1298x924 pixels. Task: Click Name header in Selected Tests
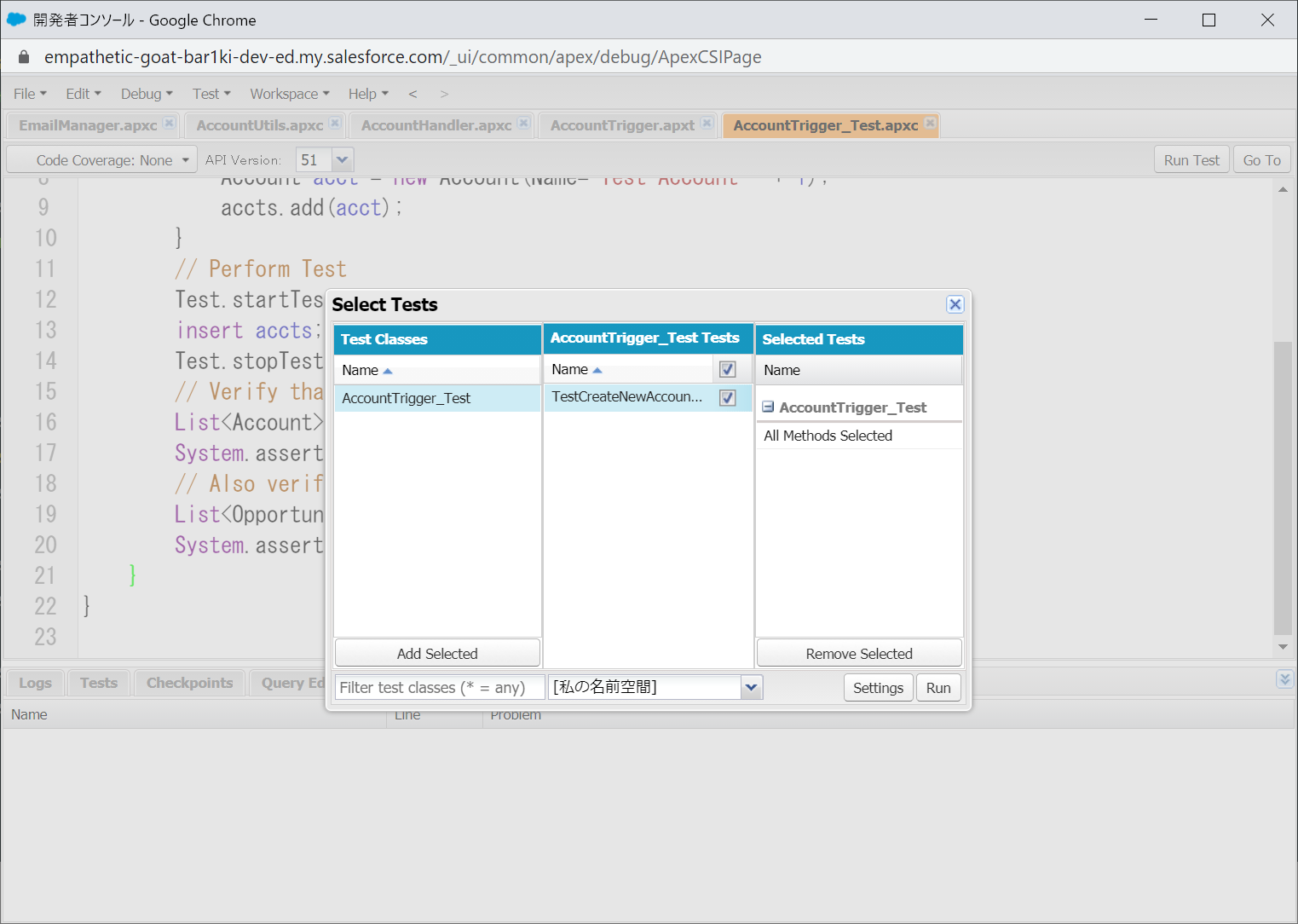coord(858,370)
